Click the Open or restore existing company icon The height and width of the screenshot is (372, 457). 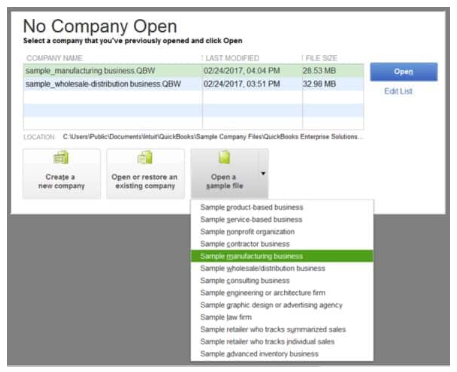pos(145,157)
